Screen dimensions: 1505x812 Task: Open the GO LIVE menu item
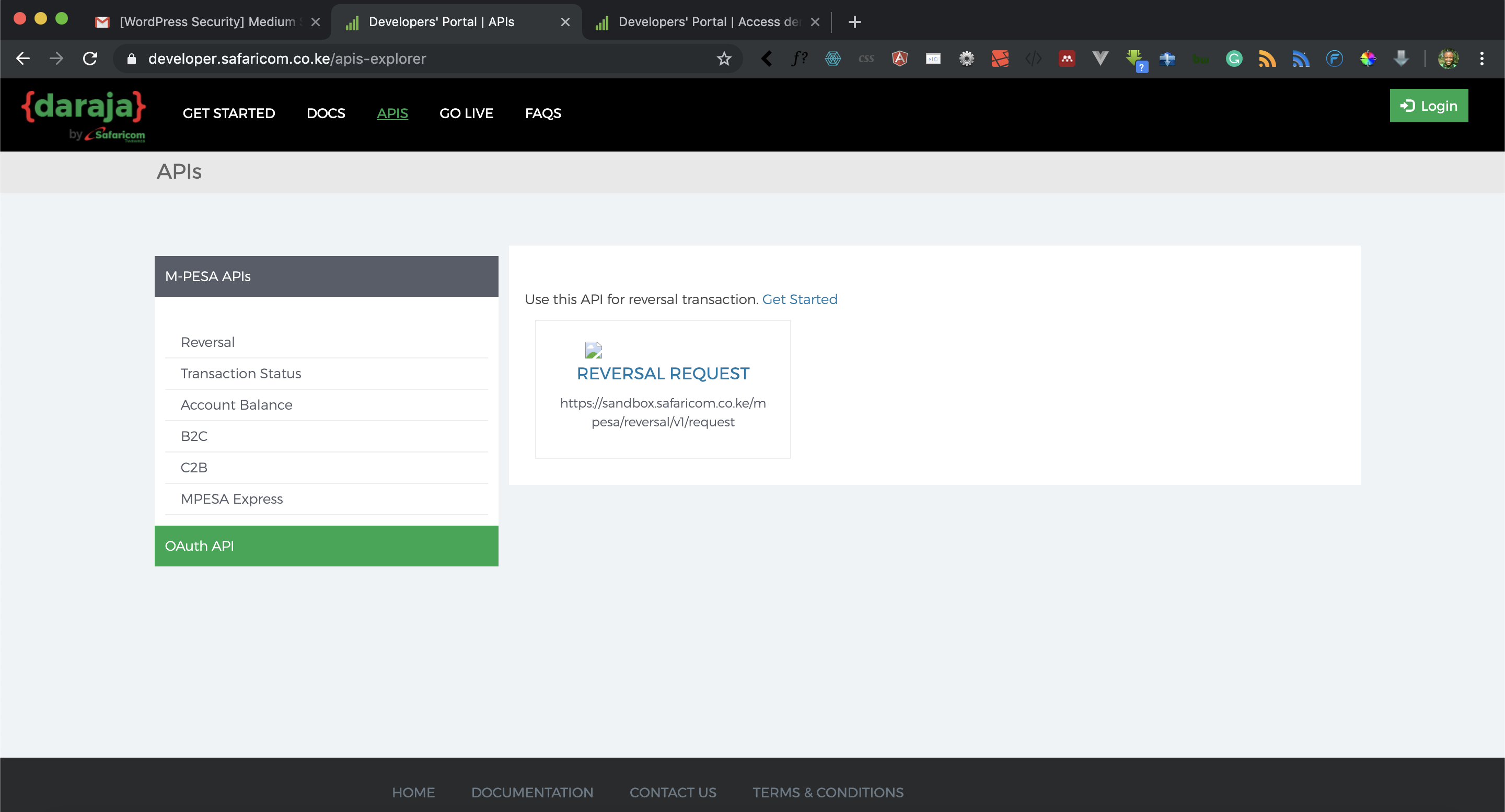[x=466, y=113]
